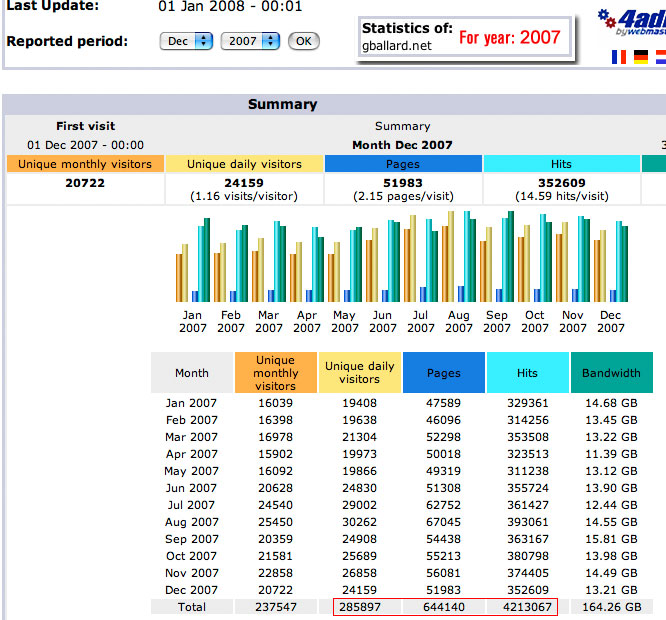The height and width of the screenshot is (620, 666).
Task: Click the Last Update date 01 Jan 2008
Action: point(230,6)
